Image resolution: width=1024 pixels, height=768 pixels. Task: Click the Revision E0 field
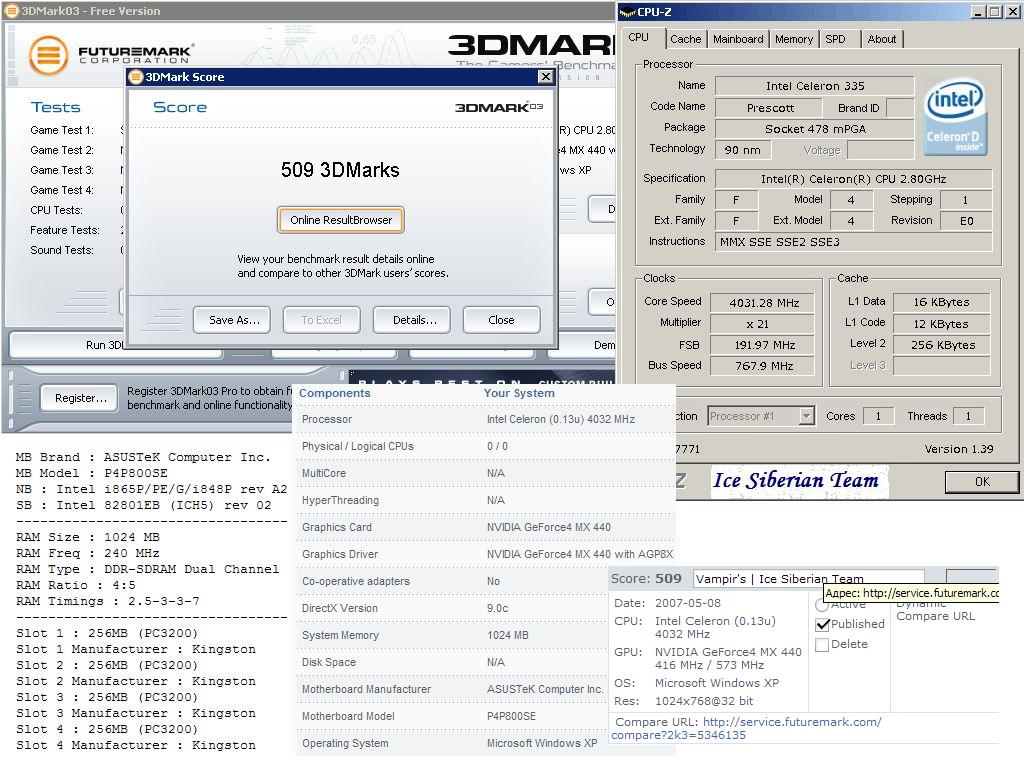pyautogui.click(x=966, y=221)
